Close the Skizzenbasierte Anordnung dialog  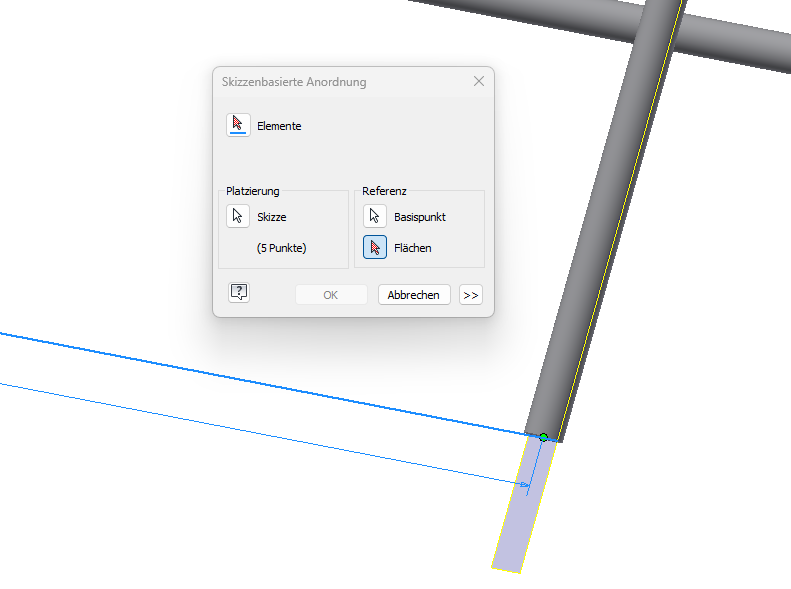(x=479, y=81)
